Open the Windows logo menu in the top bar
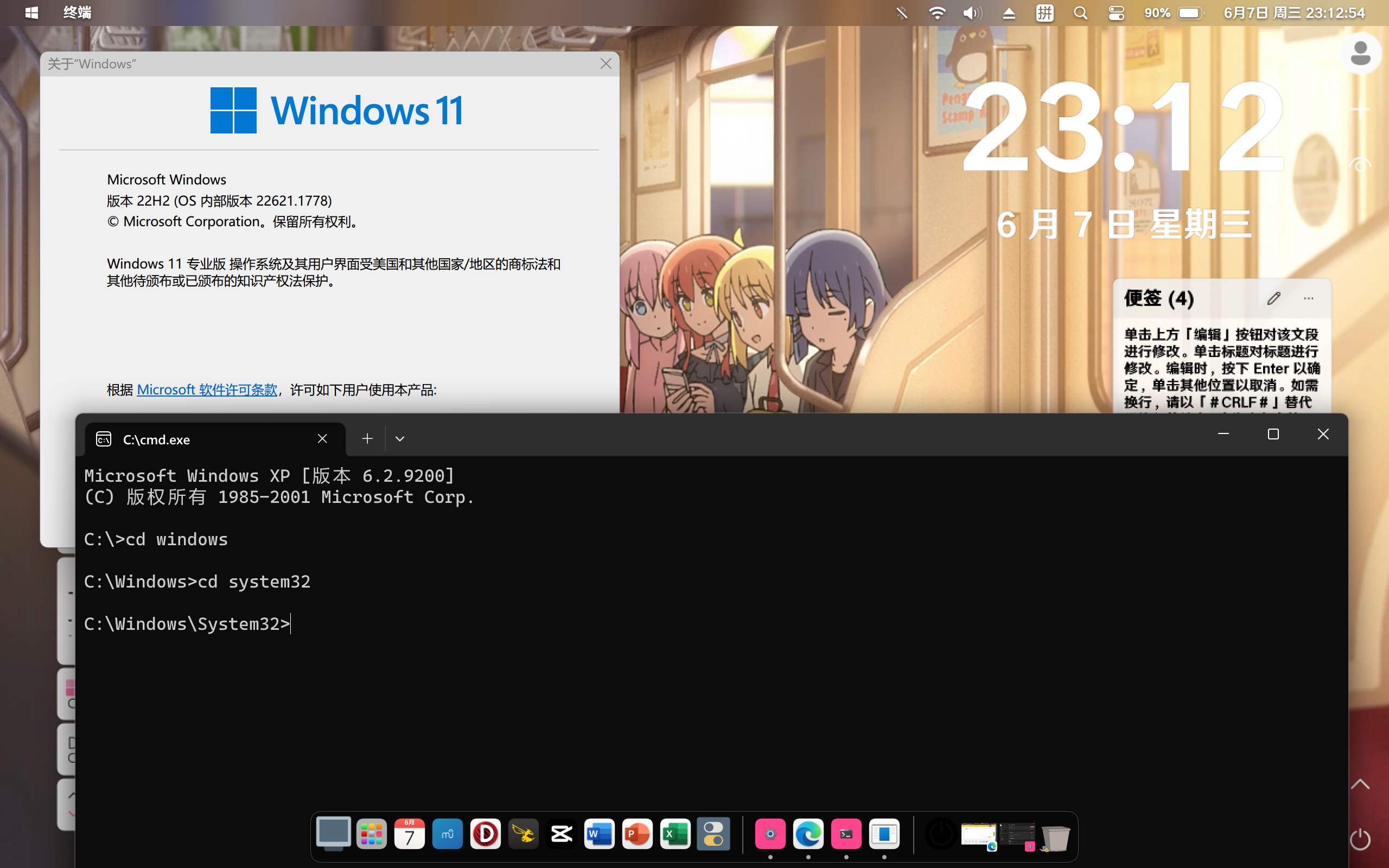This screenshot has height=868, width=1389. tap(31, 12)
